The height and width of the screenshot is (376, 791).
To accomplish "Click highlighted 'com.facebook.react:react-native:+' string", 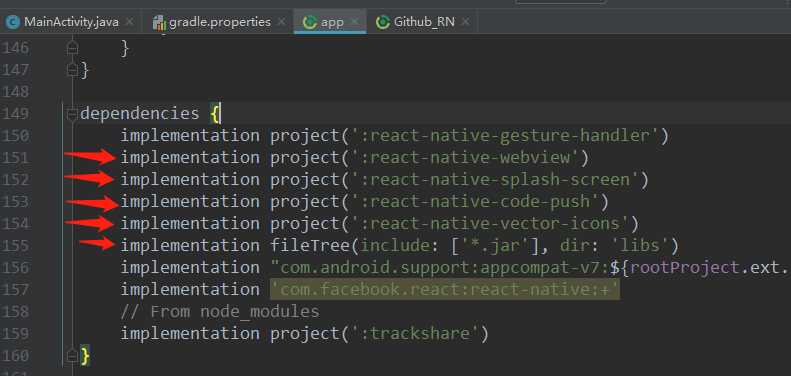I will [444, 290].
